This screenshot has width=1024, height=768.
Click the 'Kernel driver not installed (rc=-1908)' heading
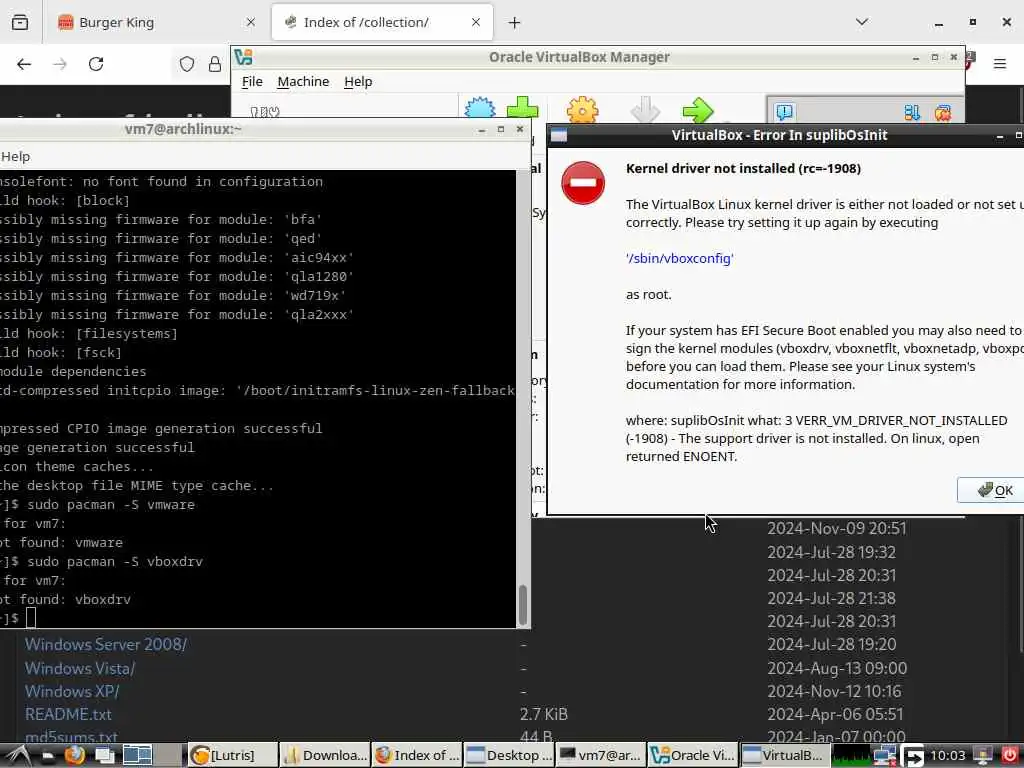click(743, 168)
